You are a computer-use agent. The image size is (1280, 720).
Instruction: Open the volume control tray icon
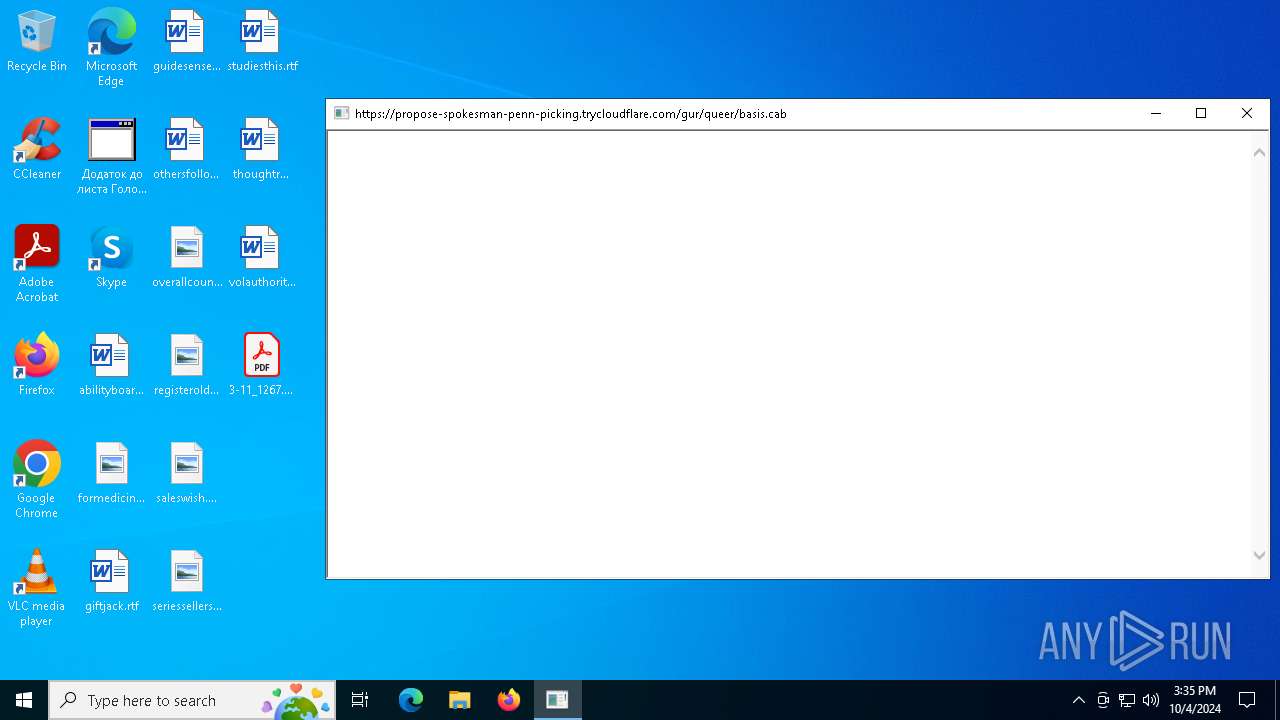click(x=1151, y=700)
